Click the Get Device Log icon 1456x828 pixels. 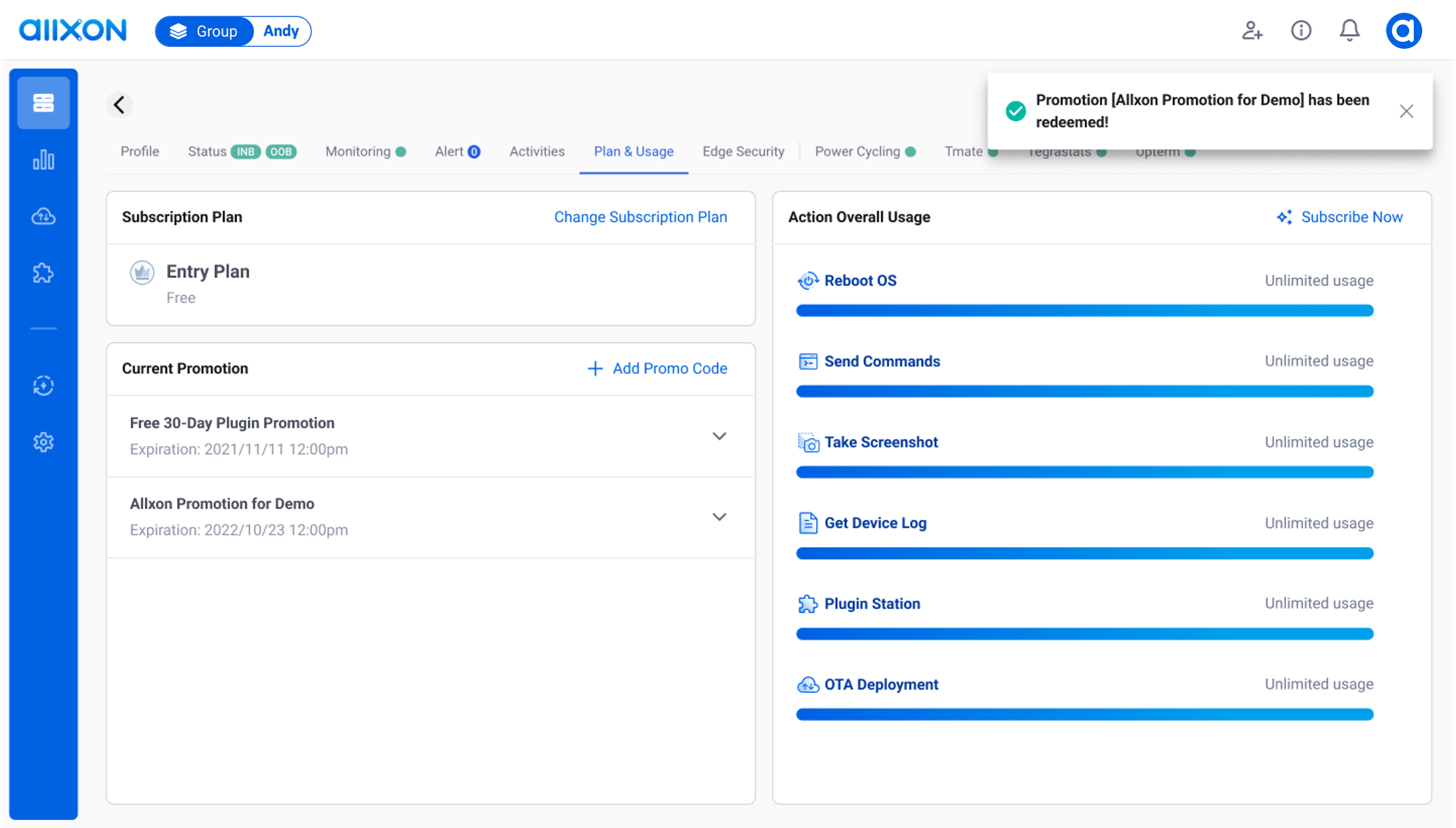[808, 523]
